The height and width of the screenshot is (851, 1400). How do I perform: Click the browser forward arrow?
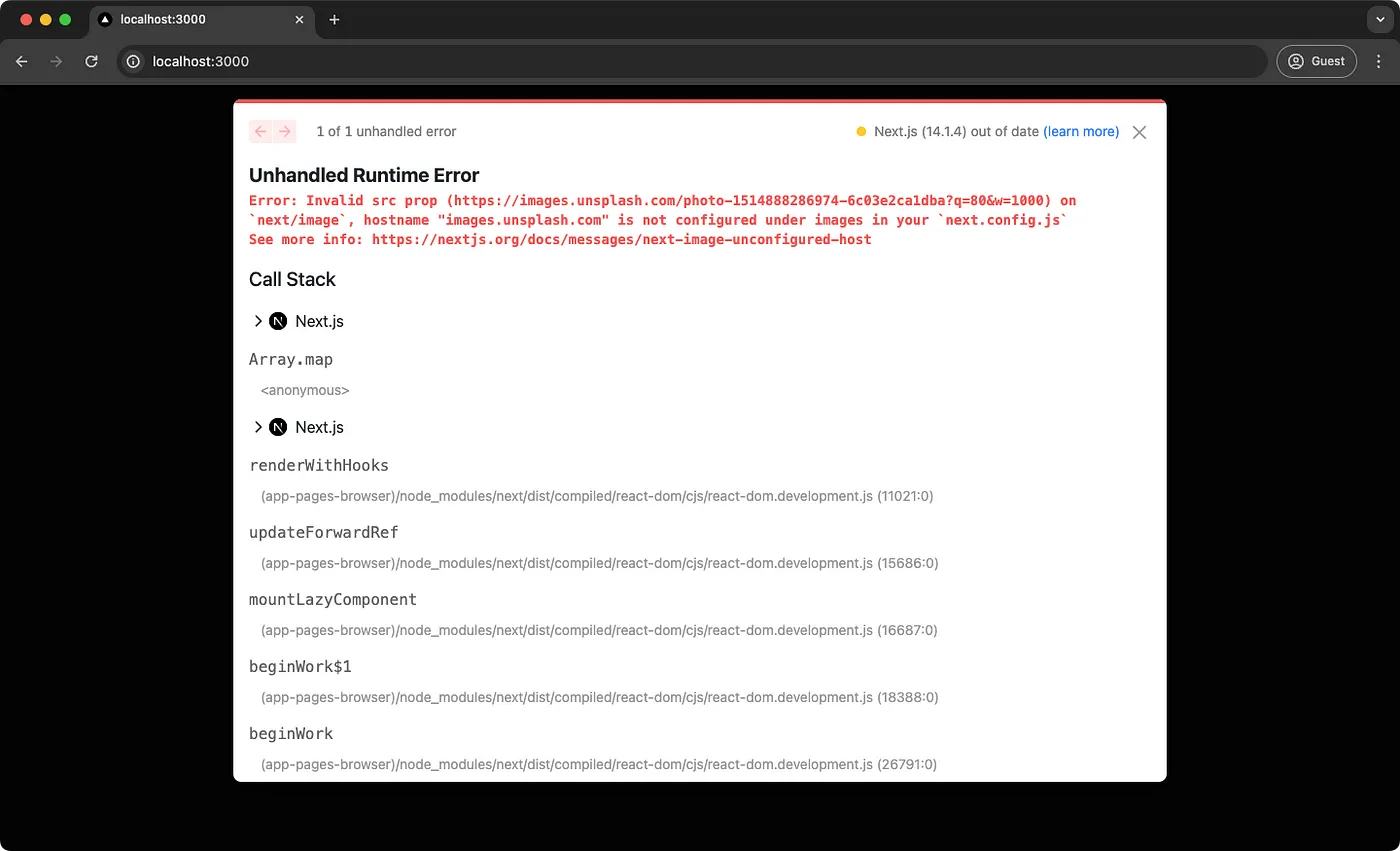point(56,61)
